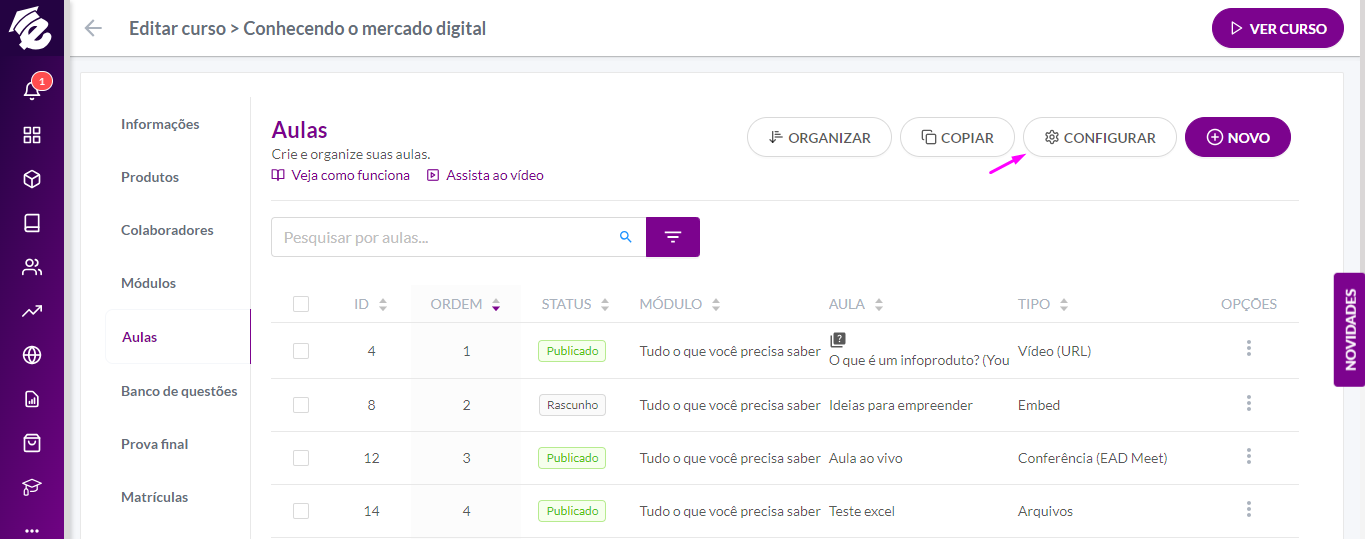Click the CONFIGURAR button
1365x539 pixels.
(1100, 138)
